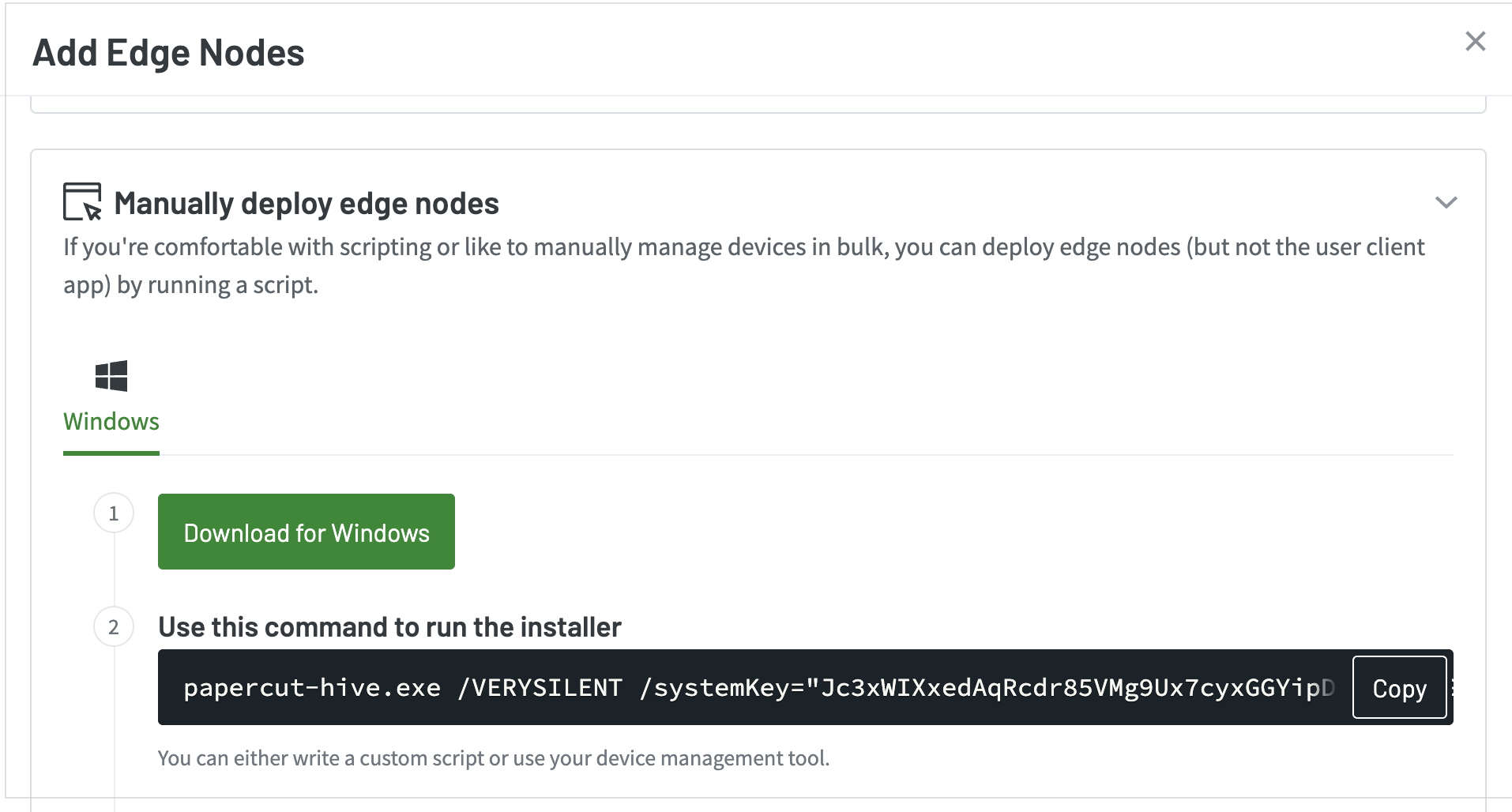Image resolution: width=1512 pixels, height=812 pixels.
Task: Click the step 1 circle indicator
Action: pyautogui.click(x=113, y=513)
